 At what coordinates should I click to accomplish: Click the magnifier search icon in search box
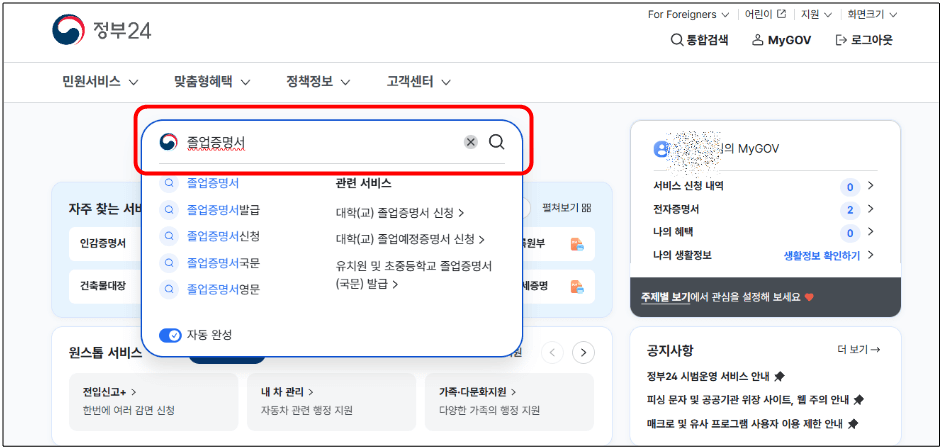click(x=496, y=142)
